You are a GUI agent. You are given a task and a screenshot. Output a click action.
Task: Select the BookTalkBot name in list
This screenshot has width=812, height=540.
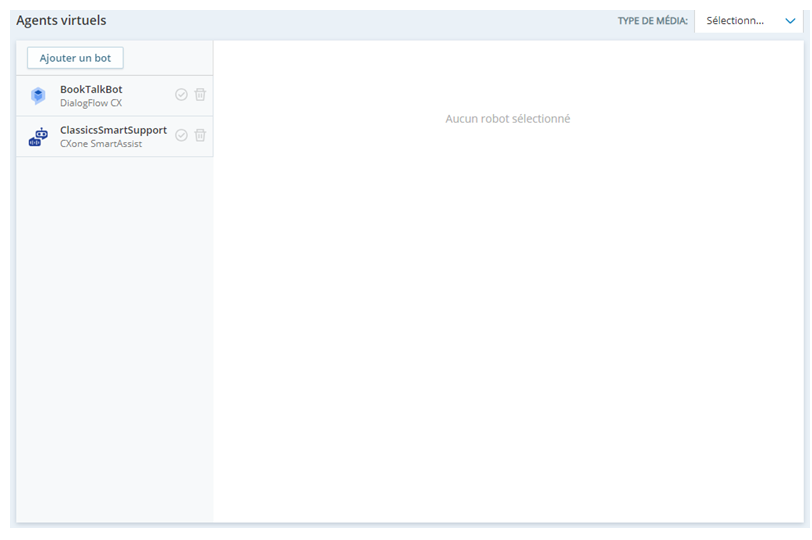[91, 89]
